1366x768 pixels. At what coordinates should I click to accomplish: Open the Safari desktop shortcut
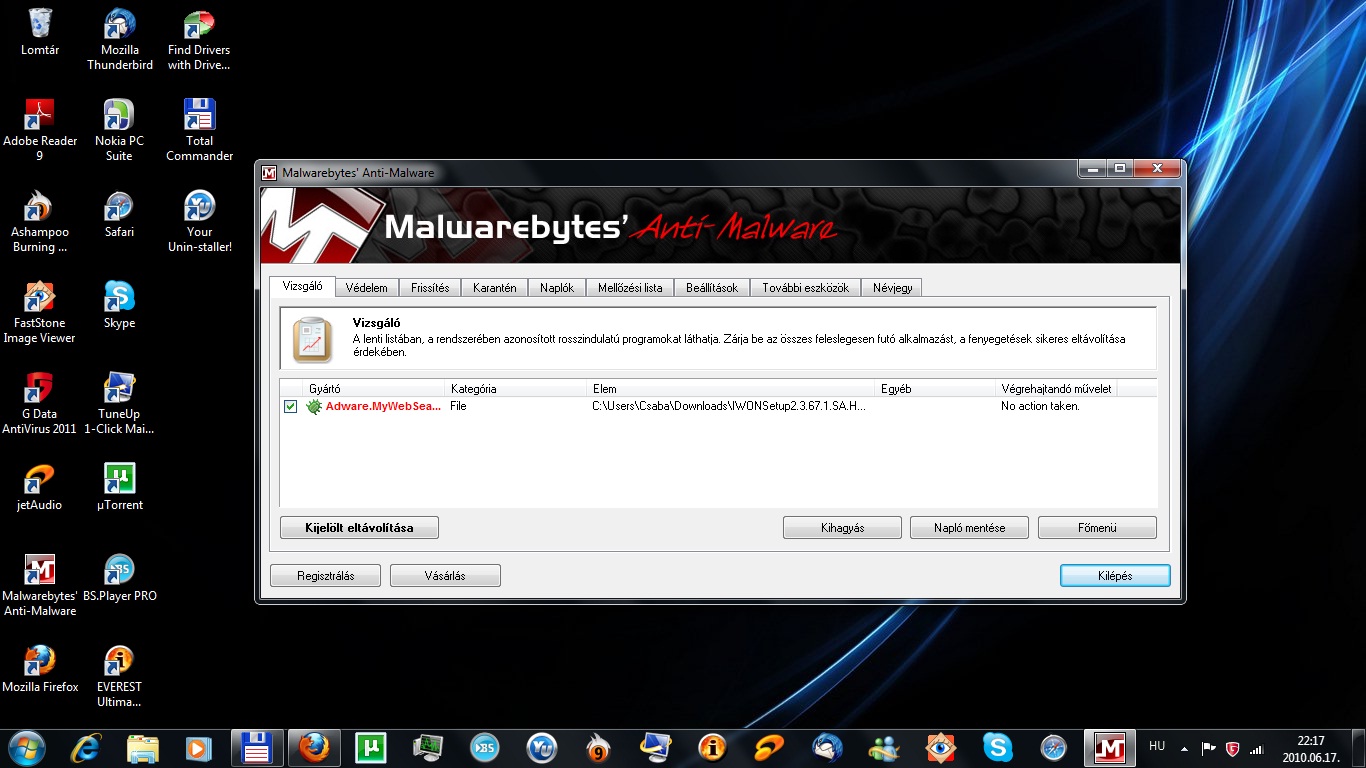point(120,214)
